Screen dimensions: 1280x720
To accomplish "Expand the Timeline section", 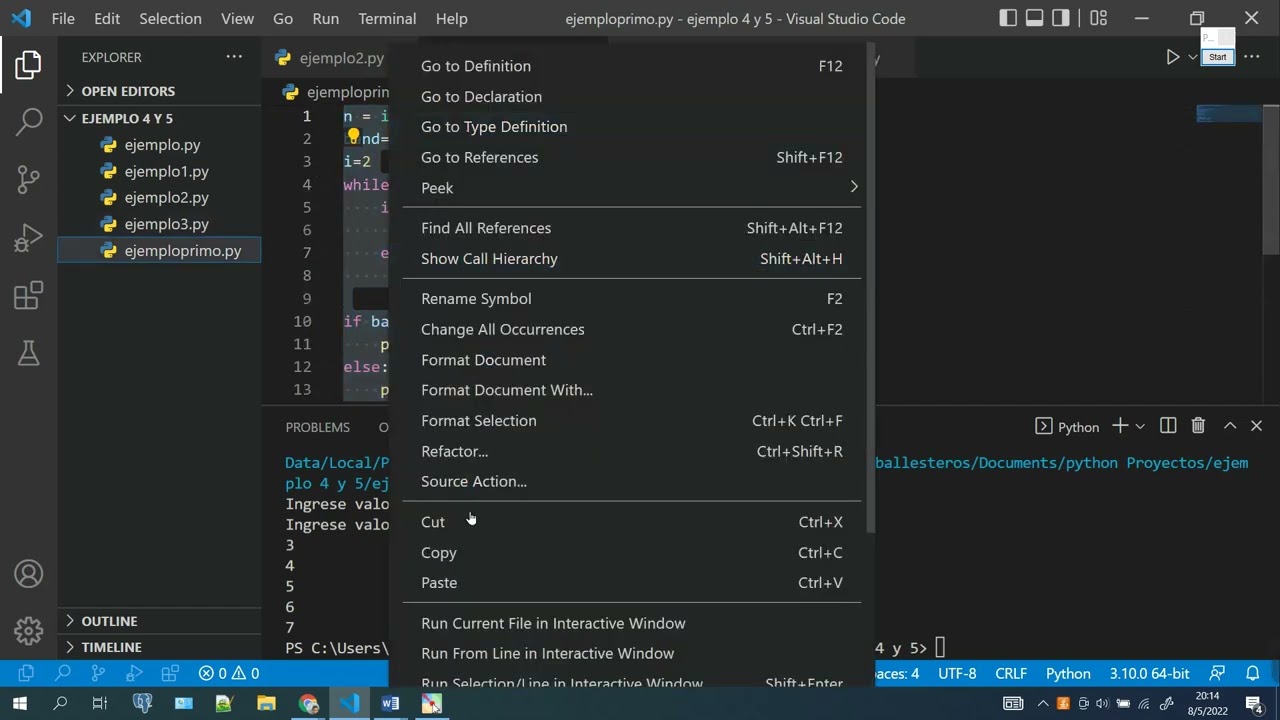I will click(160, 647).
